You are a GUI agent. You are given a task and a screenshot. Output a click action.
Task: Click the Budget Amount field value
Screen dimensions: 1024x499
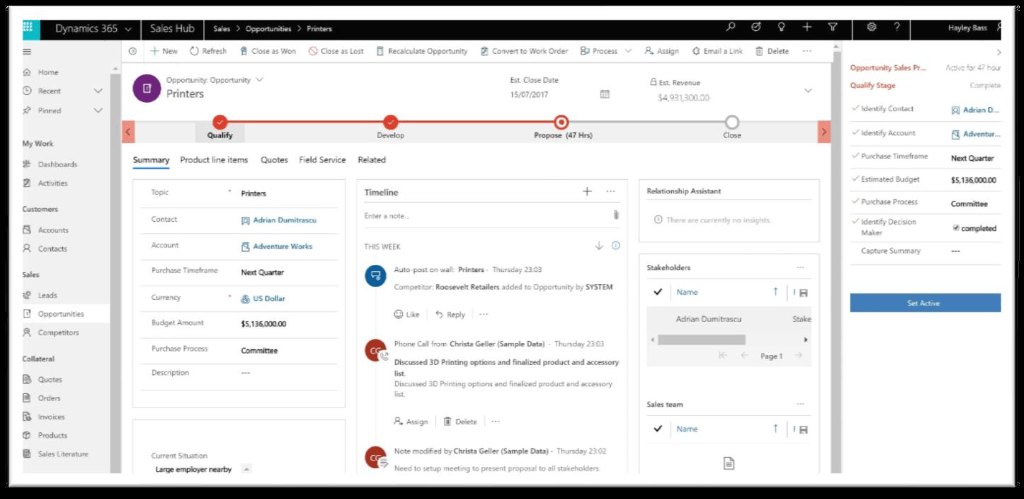[263, 323]
